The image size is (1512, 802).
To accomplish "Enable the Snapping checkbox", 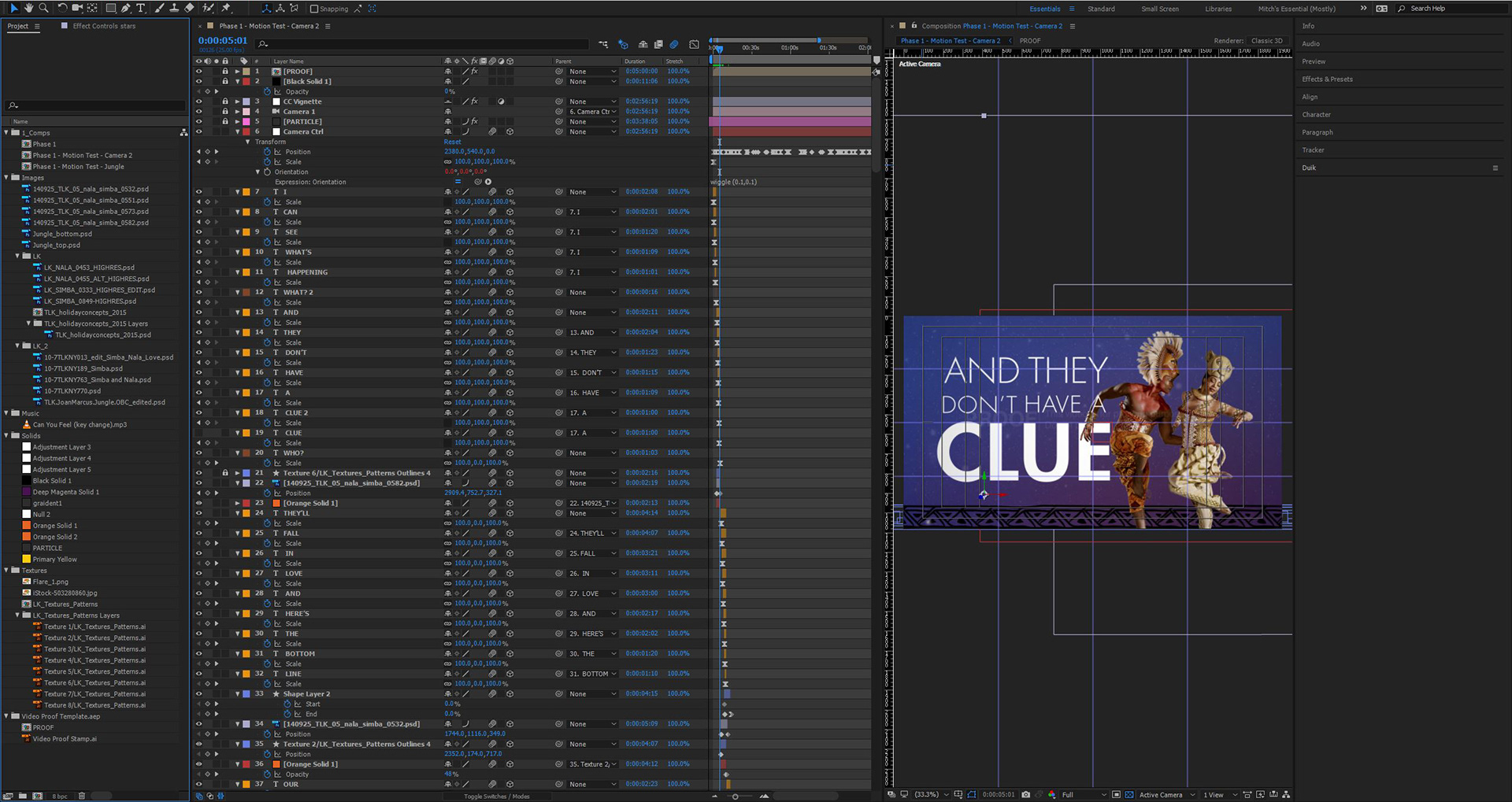I will (x=314, y=9).
